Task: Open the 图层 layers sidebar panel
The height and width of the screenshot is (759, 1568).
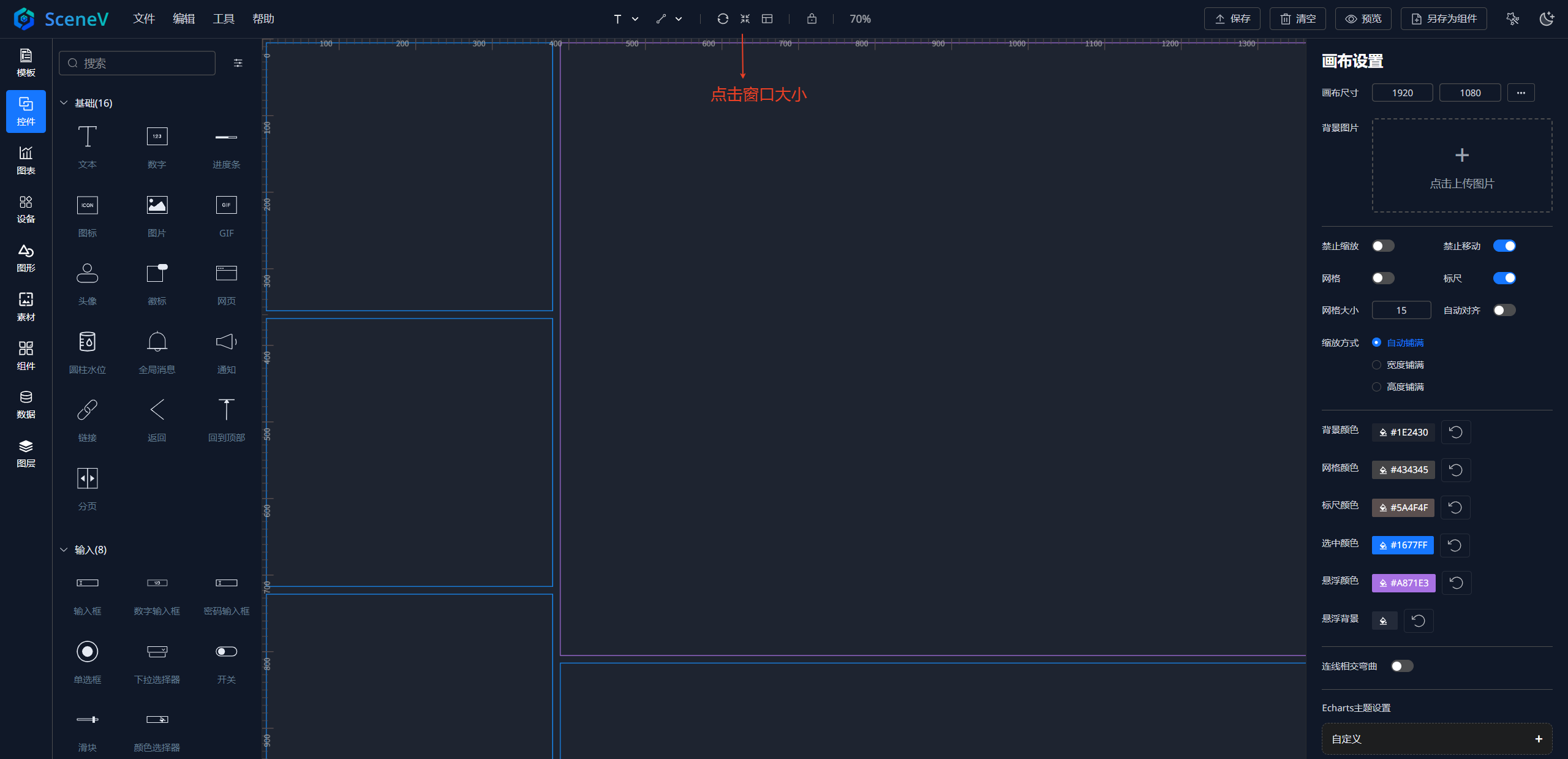Action: click(26, 453)
